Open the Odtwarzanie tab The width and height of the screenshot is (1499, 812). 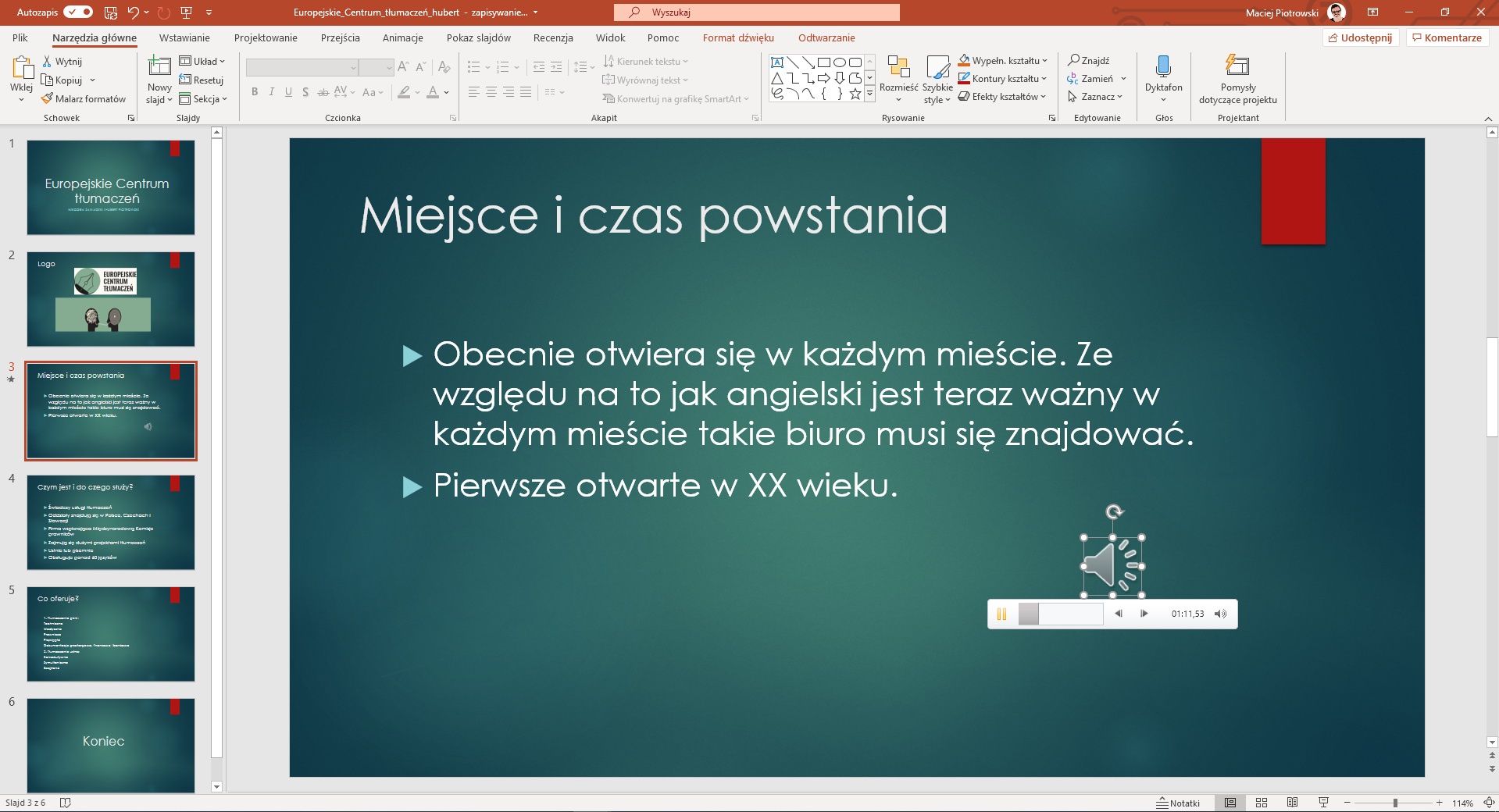(826, 37)
